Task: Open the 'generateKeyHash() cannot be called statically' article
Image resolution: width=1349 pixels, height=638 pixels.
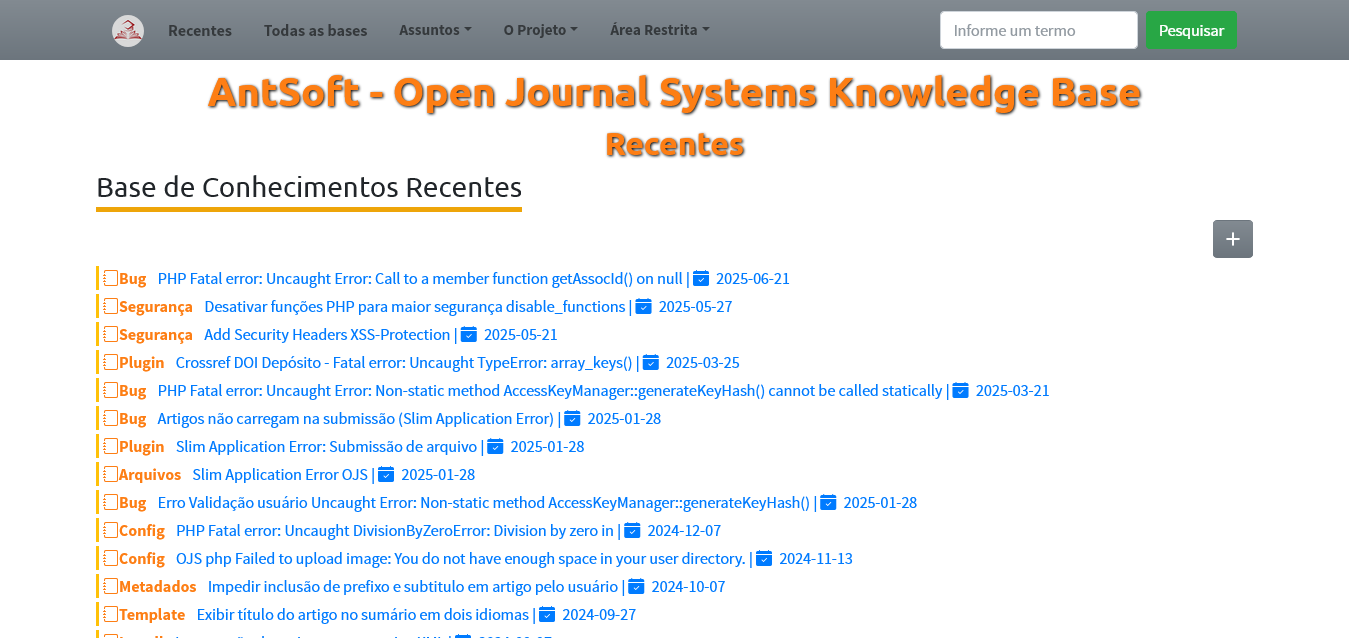Action: point(550,390)
